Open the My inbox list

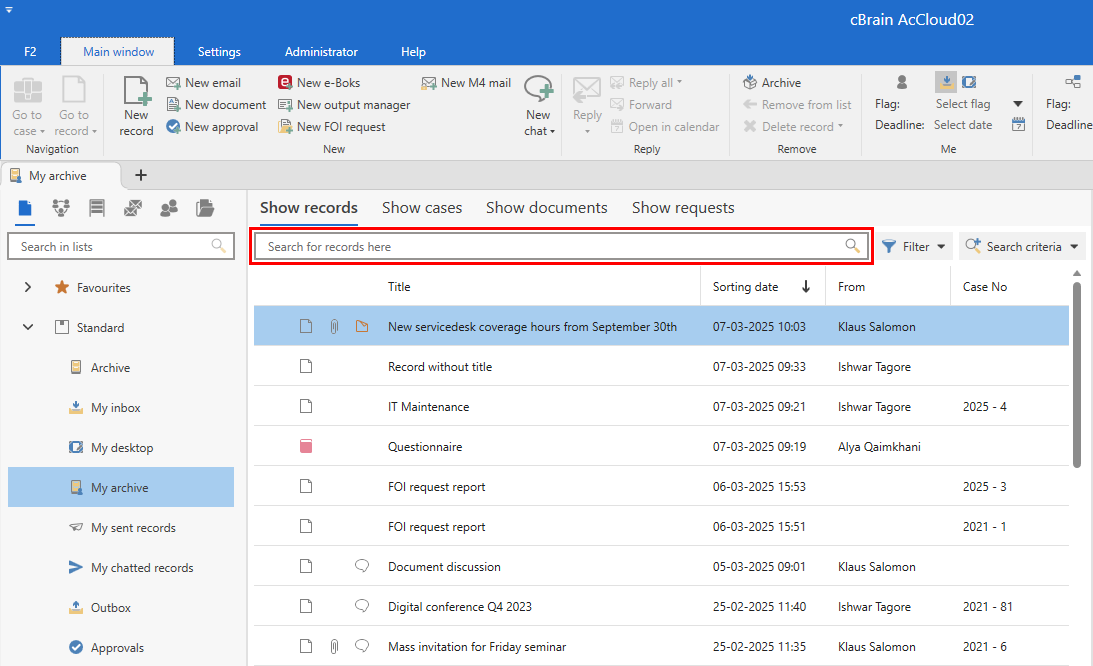pos(115,408)
